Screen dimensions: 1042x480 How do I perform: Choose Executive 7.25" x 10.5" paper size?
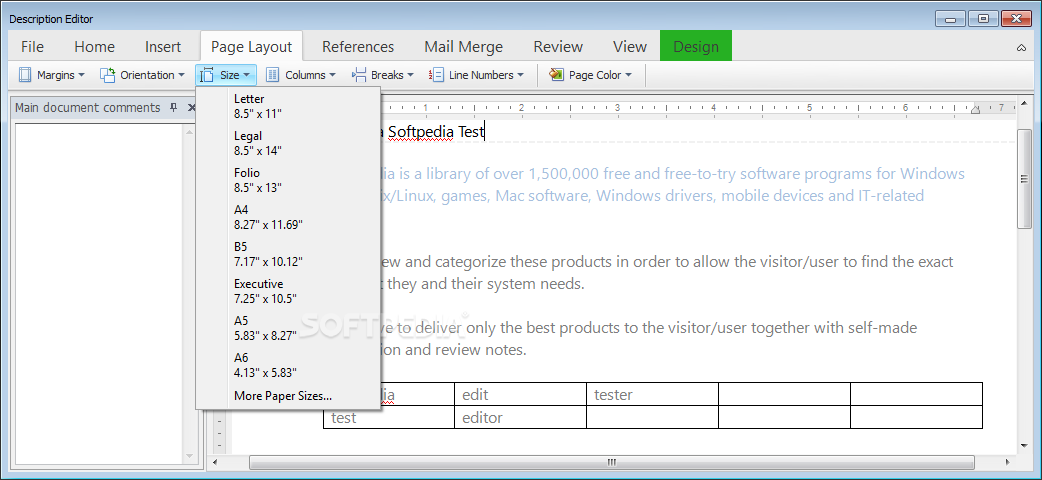pyautogui.click(x=288, y=291)
